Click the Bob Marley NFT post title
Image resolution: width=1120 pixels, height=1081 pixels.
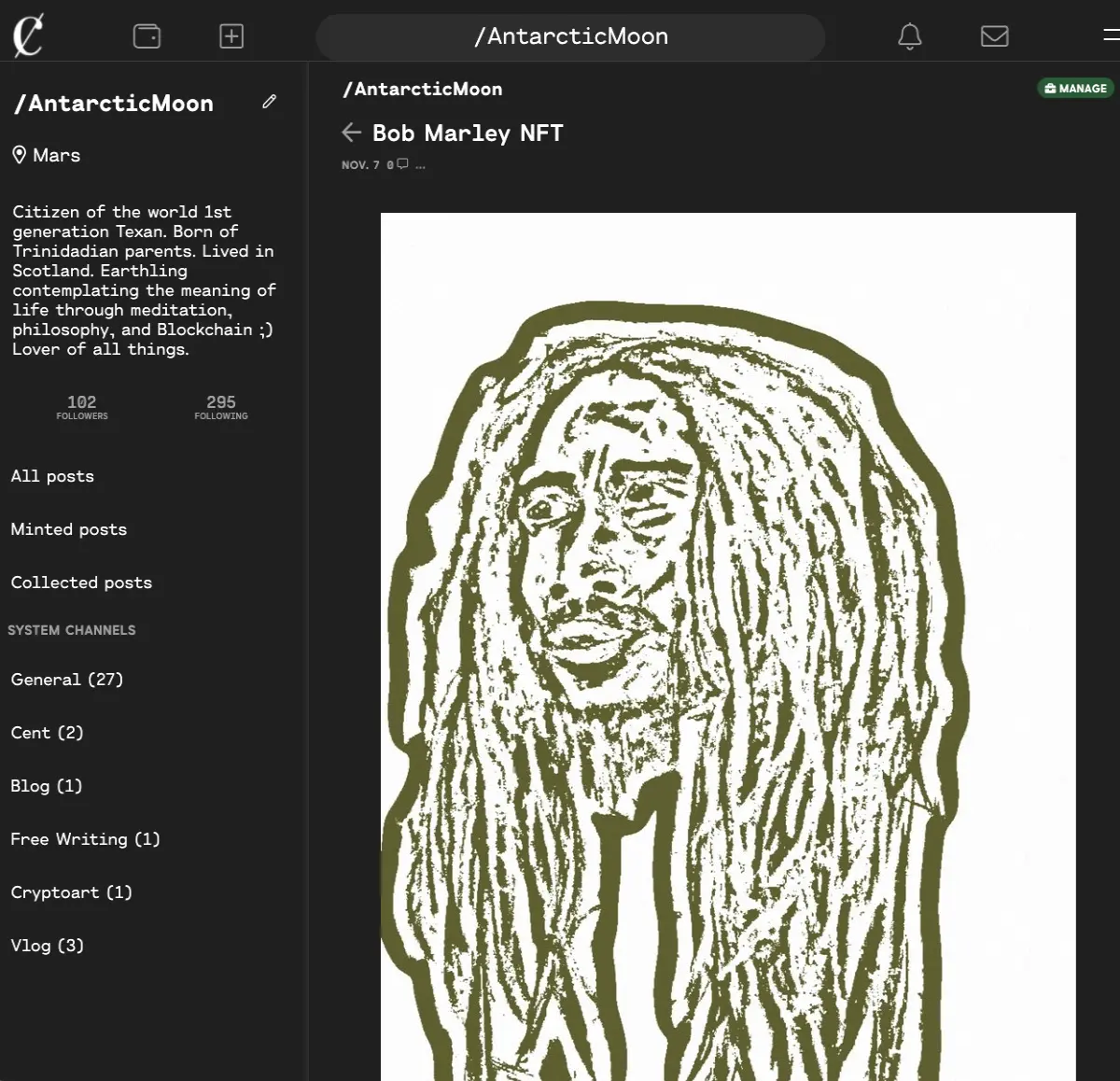[468, 133]
